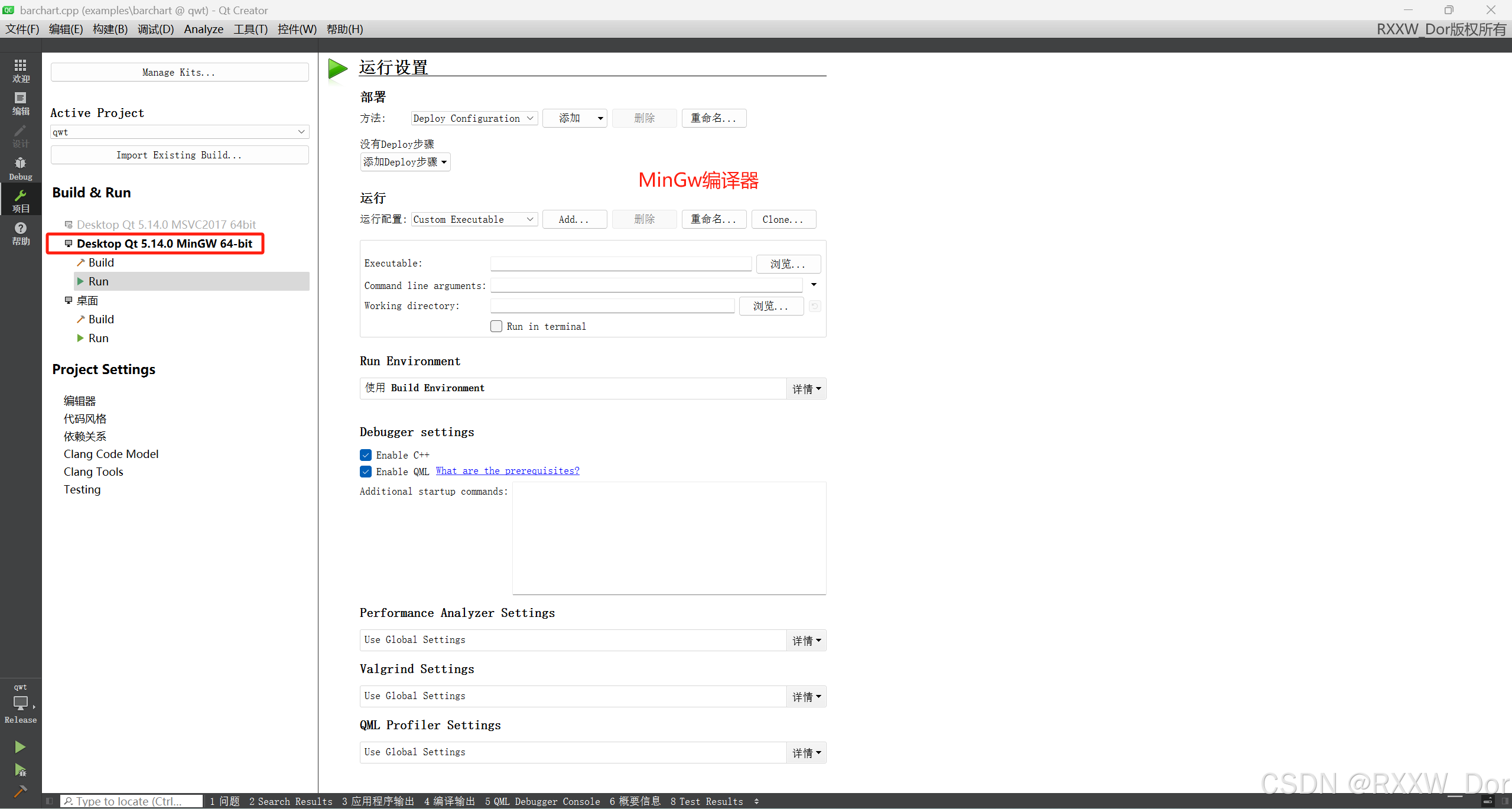The height and width of the screenshot is (809, 1512).
Task: Open 'What are the prerequisites?' link
Action: click(x=507, y=471)
